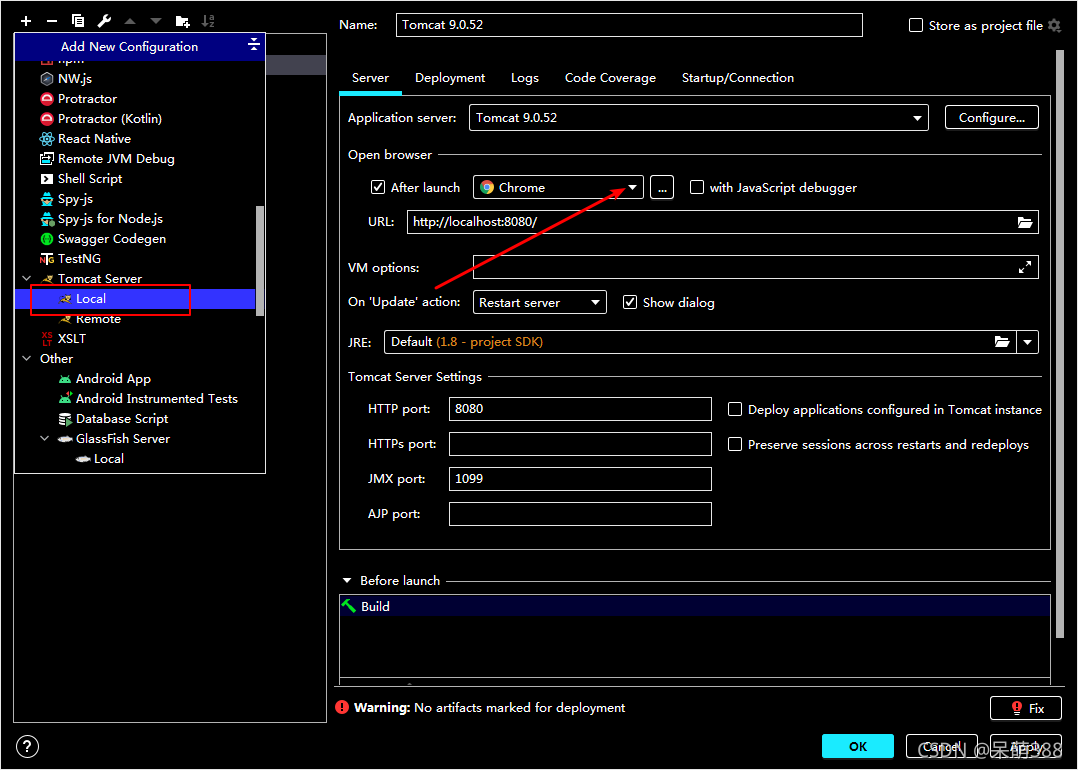Screen dimensions: 1078x770
Task: Click the red warning icon
Action: (342, 707)
